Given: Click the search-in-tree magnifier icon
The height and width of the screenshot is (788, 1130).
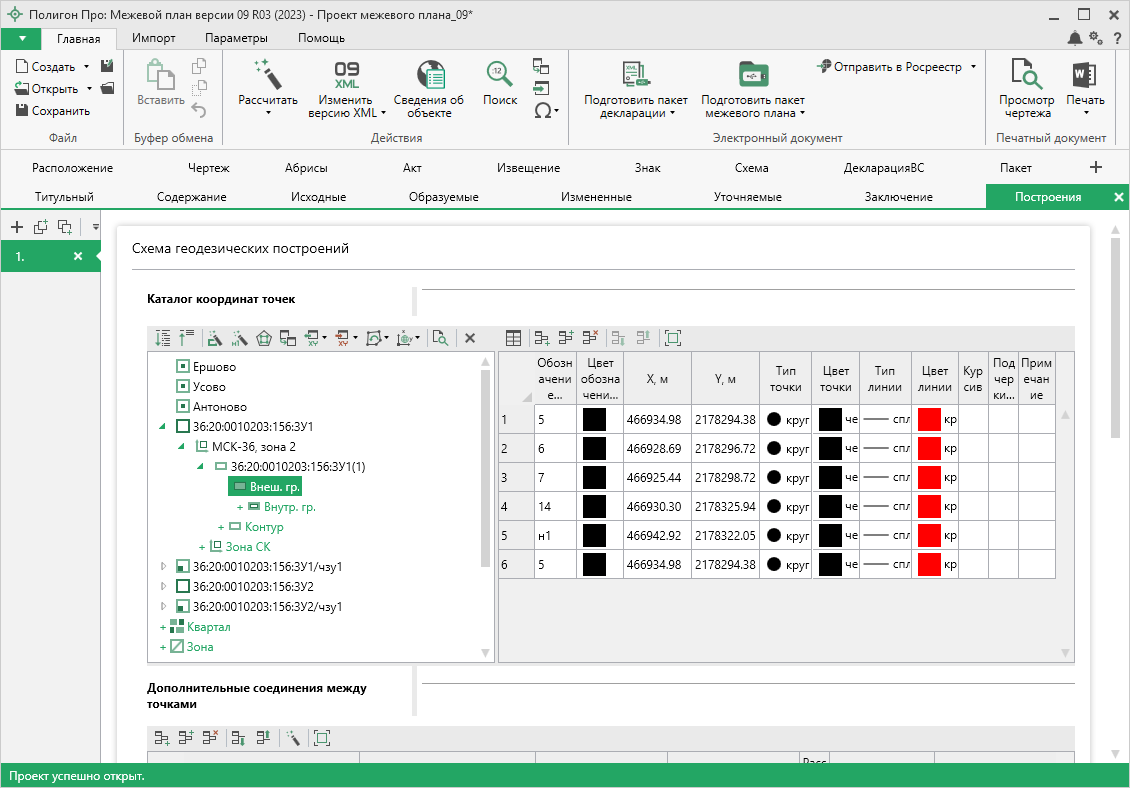Looking at the screenshot, I should coord(440,338).
